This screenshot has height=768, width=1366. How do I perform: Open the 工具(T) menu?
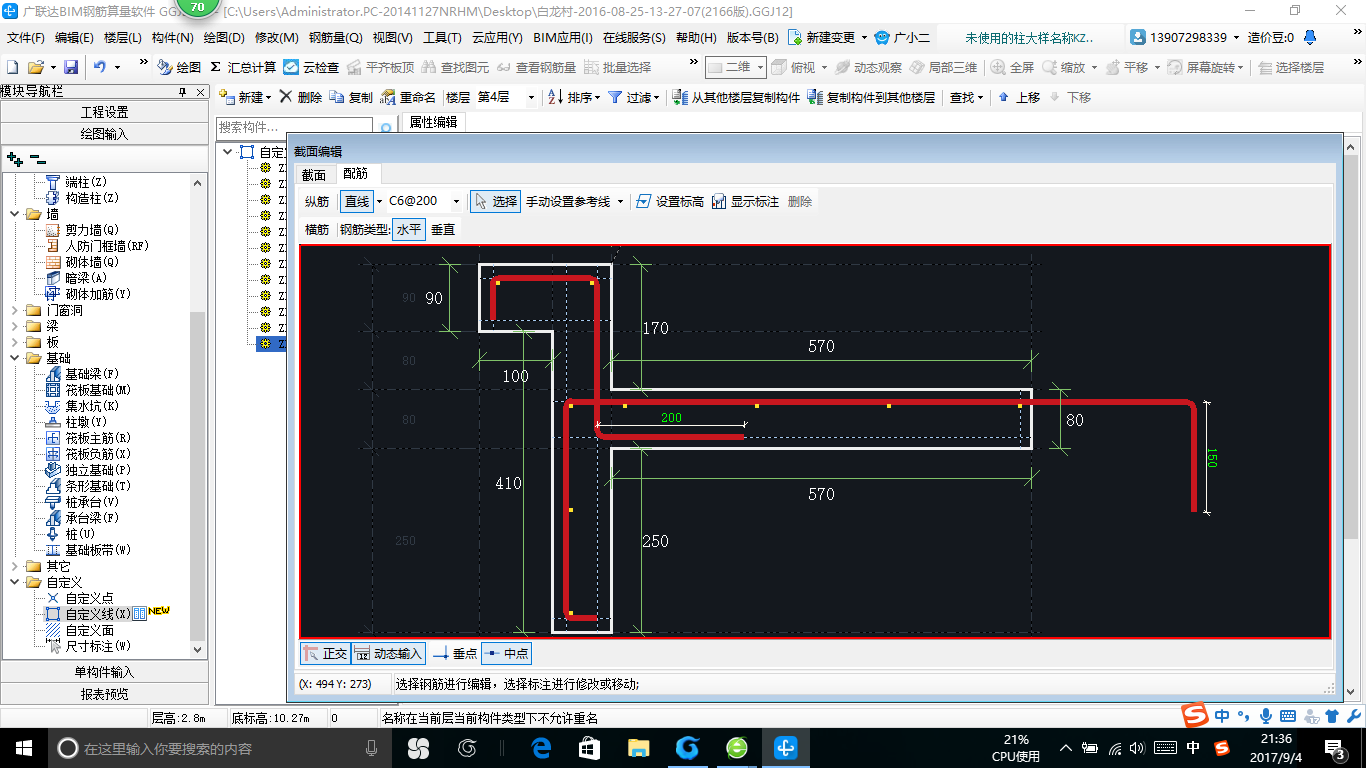pyautogui.click(x=442, y=38)
